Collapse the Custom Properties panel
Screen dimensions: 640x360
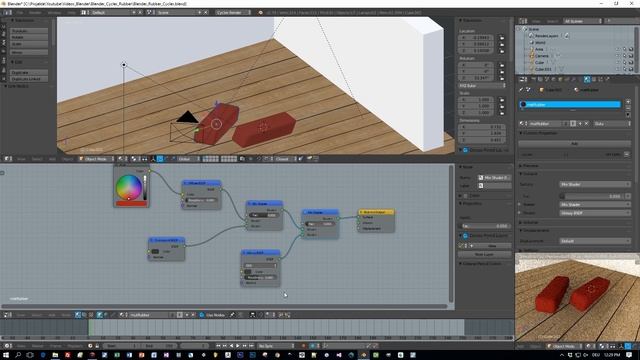[539, 133]
